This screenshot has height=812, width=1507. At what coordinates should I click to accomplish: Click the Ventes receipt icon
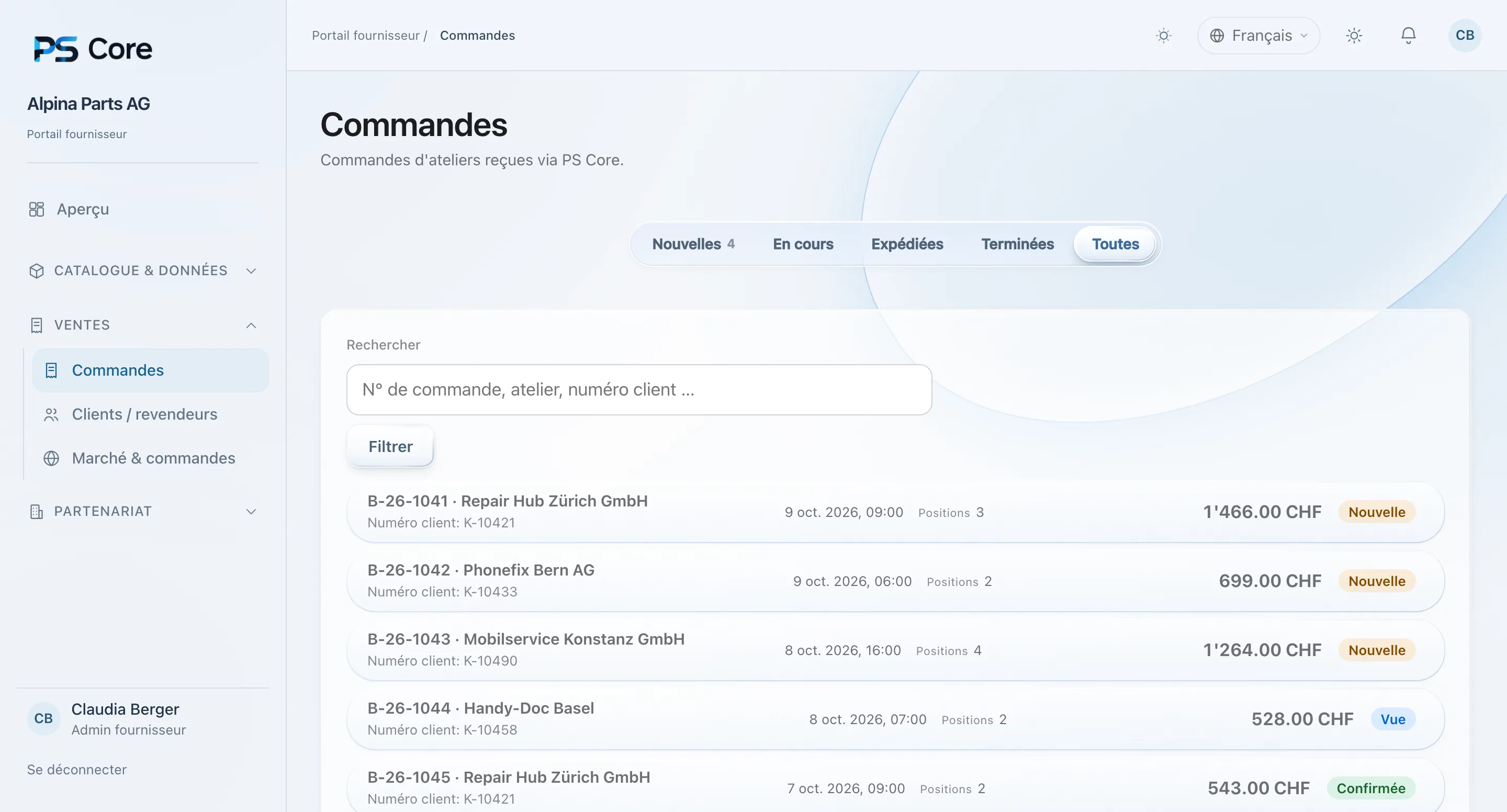[x=36, y=325]
